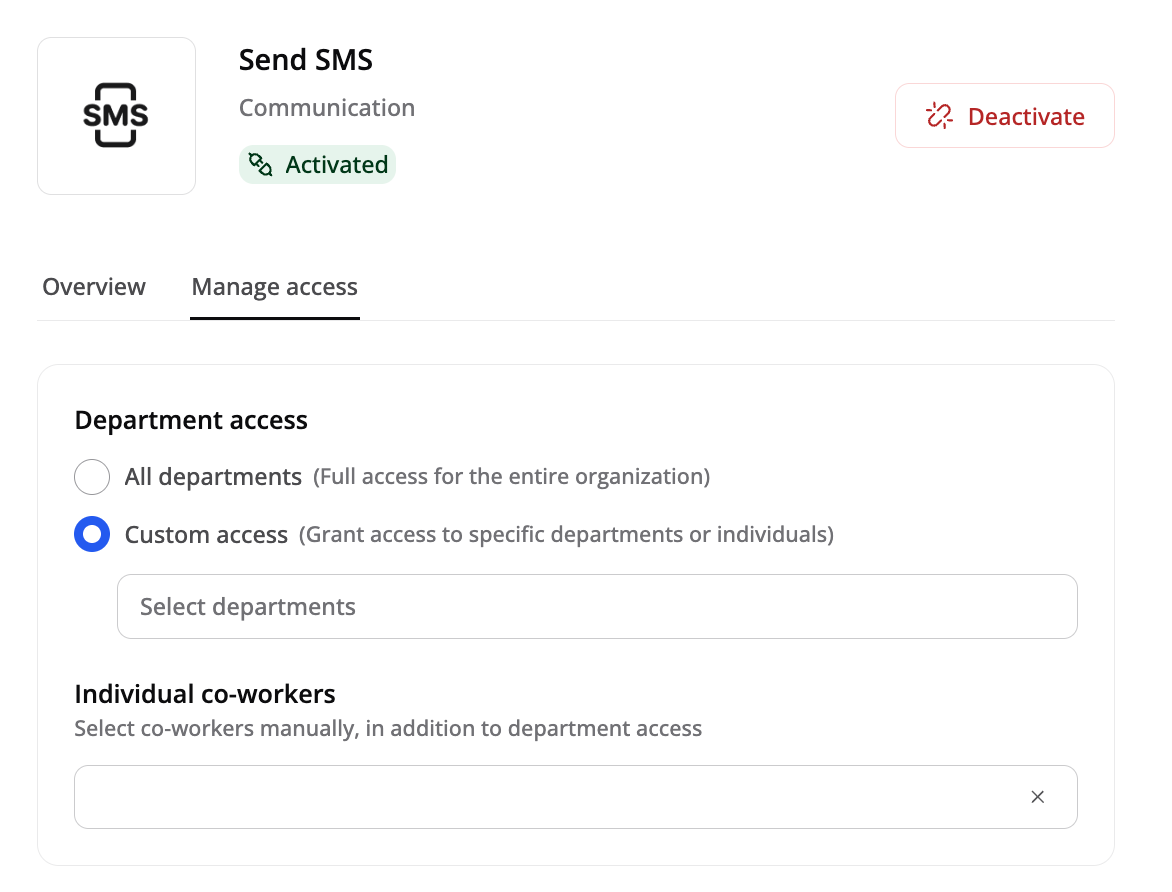
Task: Select the Custom access radio button
Action: tap(92, 535)
